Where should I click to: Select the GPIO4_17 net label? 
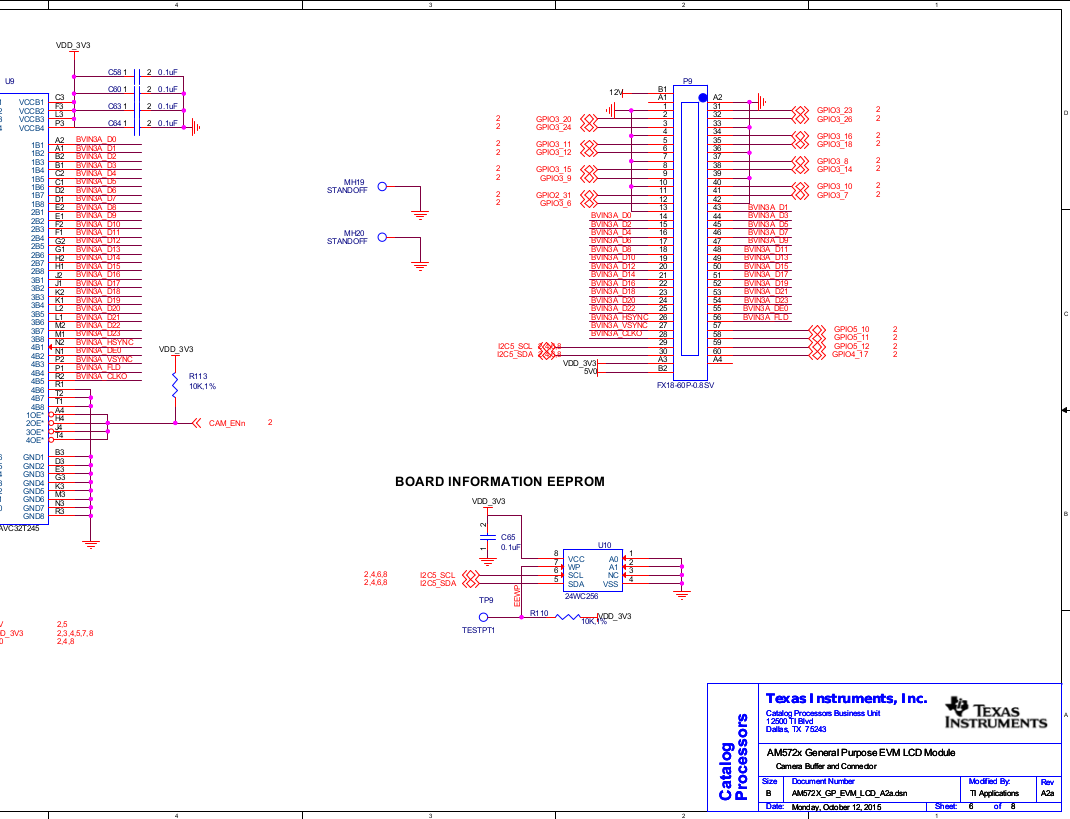pyautogui.click(x=850, y=354)
